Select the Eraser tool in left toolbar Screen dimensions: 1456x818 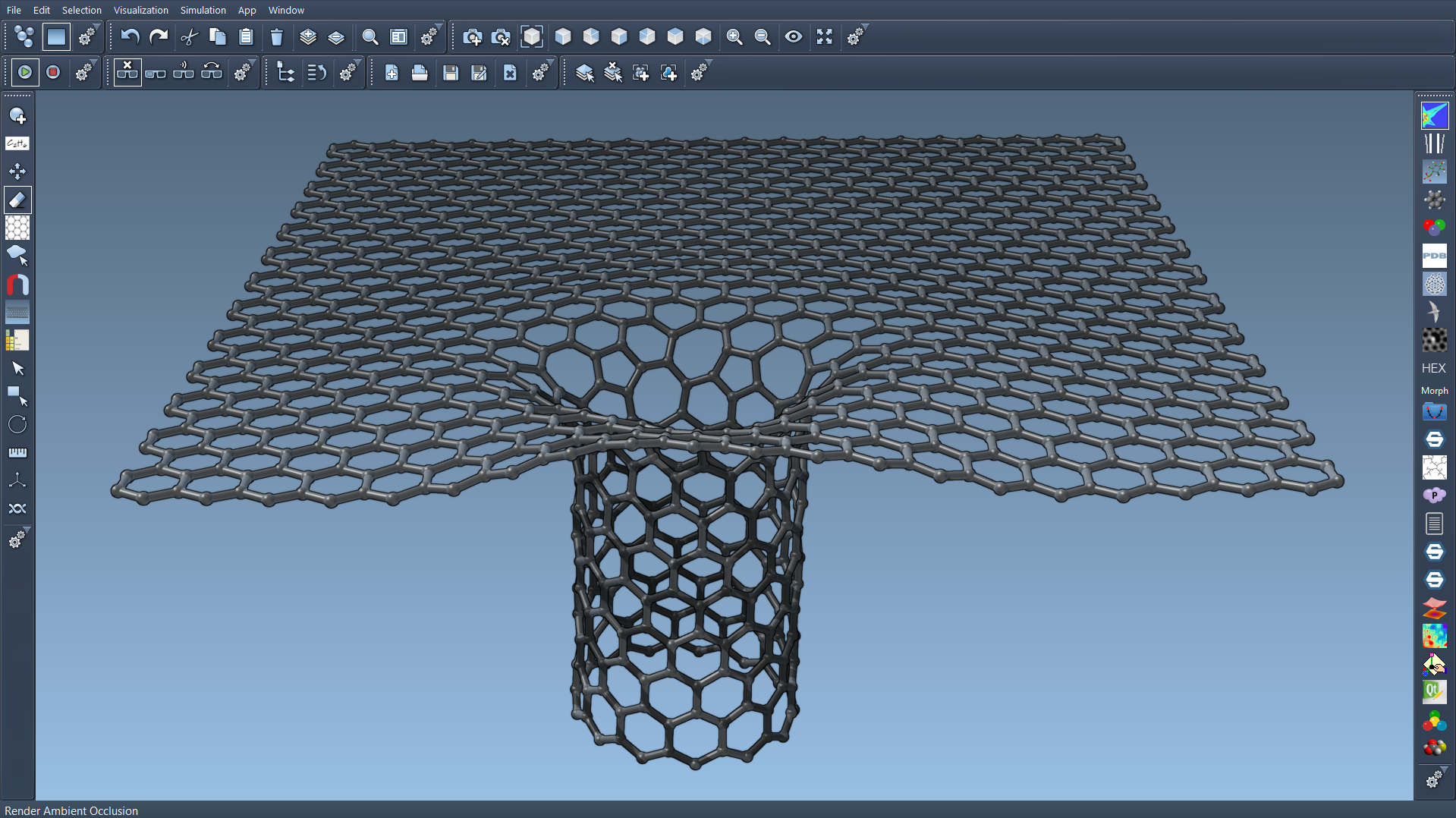pos(17,200)
